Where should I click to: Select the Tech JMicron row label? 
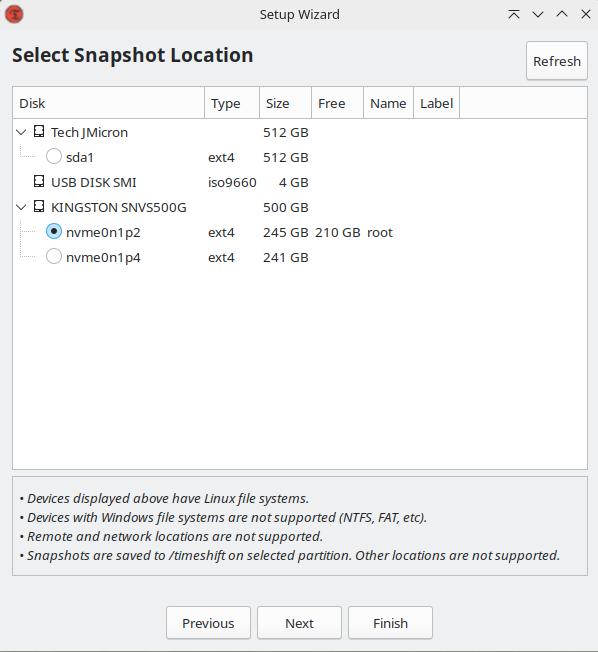pos(89,132)
